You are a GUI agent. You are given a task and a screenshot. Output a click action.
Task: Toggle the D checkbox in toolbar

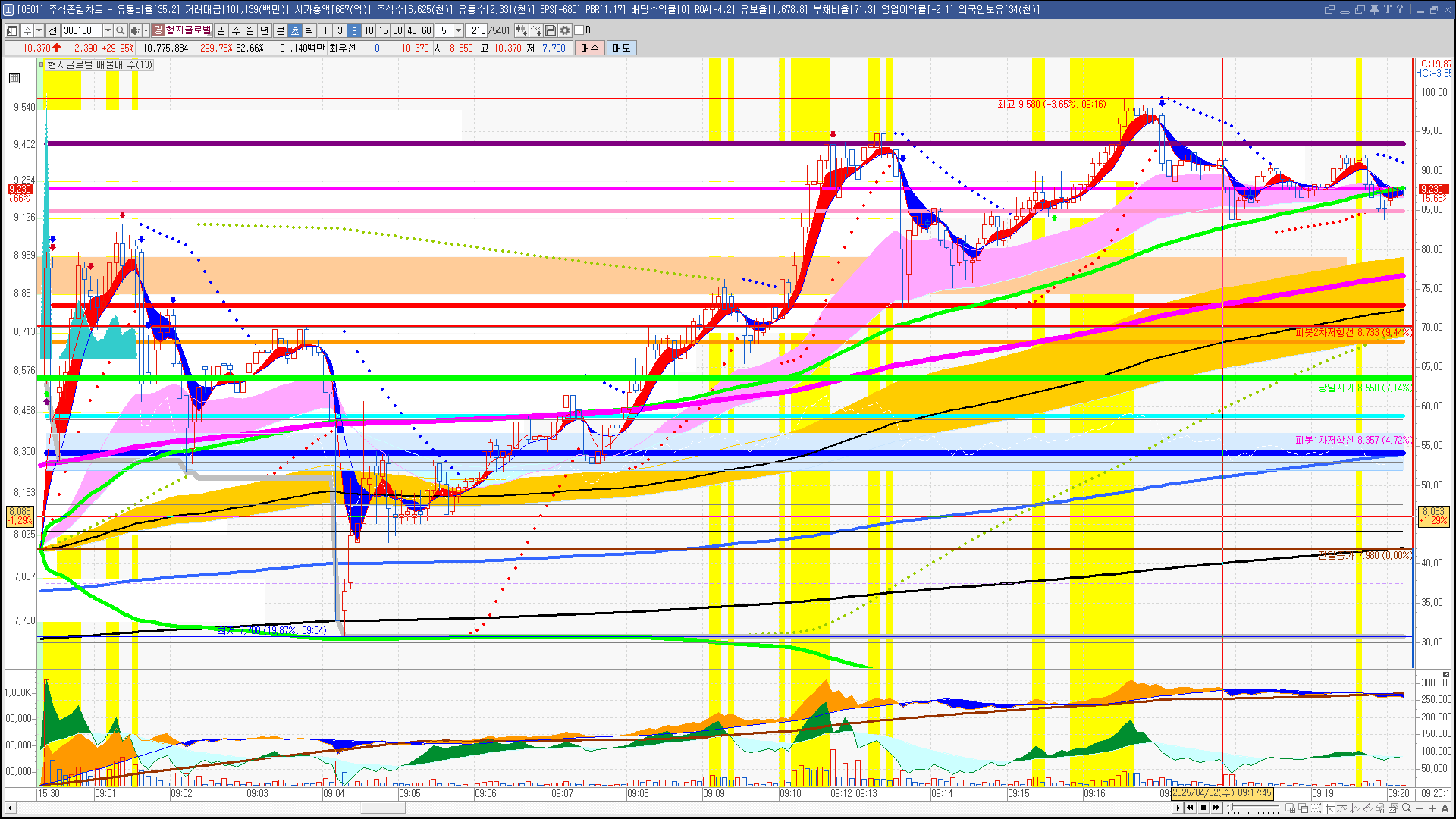(x=579, y=30)
